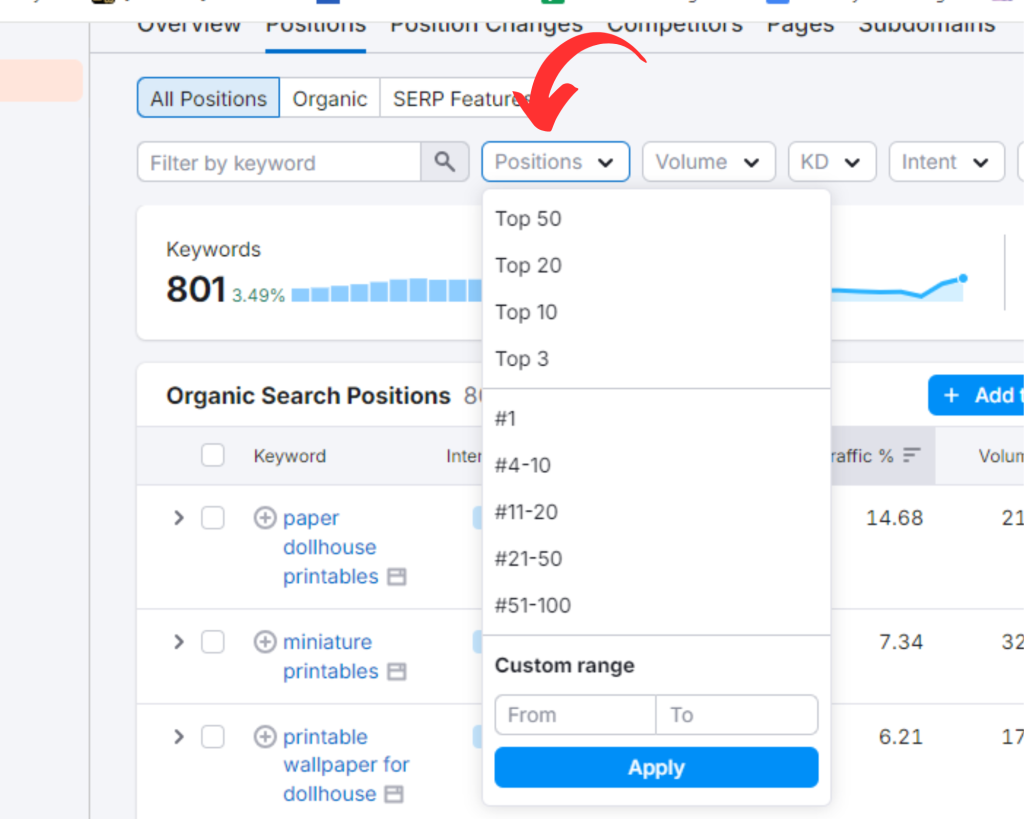Click the magnifying glass search icon

[445, 162]
